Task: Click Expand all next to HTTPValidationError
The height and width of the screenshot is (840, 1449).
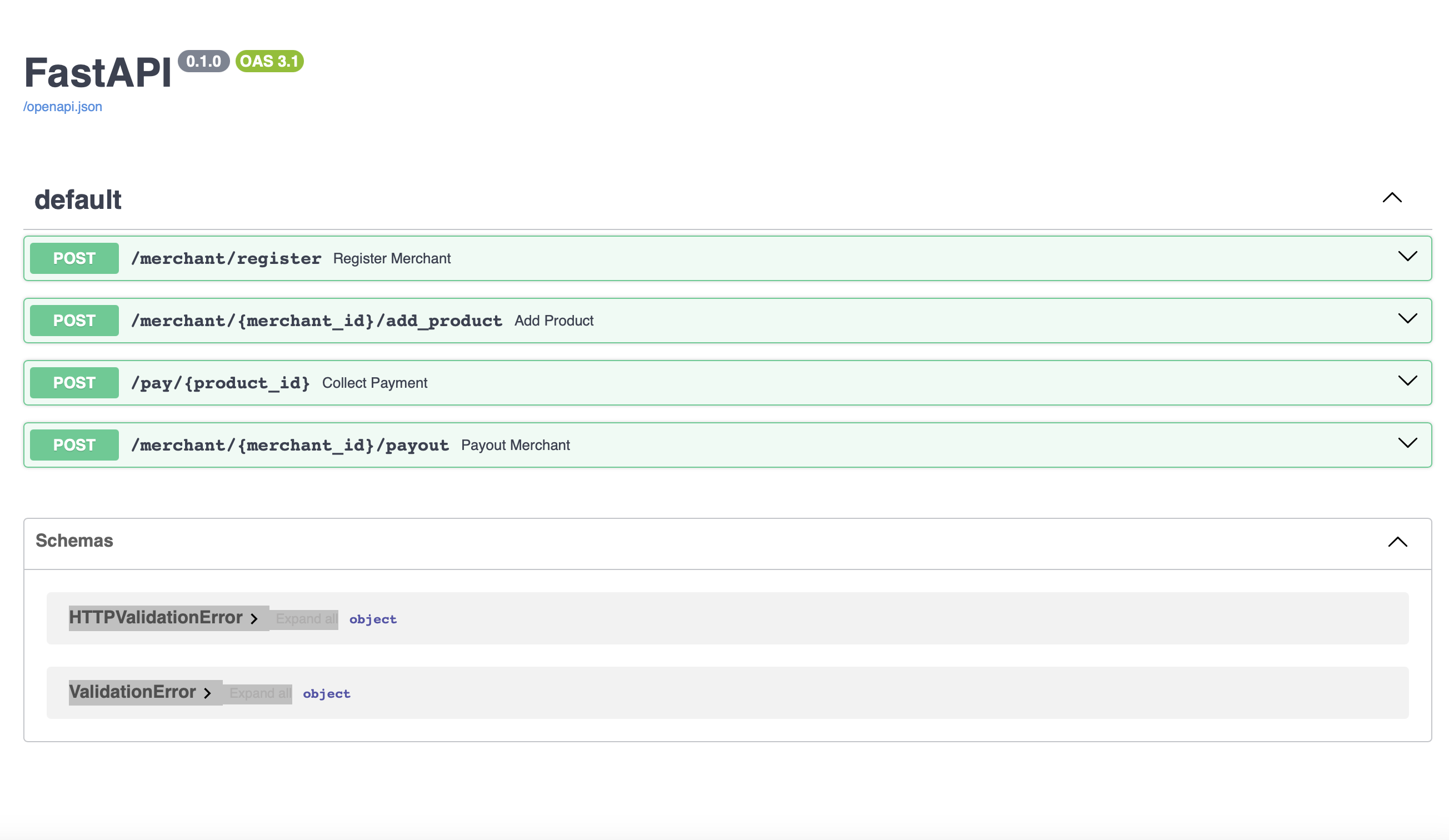Action: tap(307, 619)
